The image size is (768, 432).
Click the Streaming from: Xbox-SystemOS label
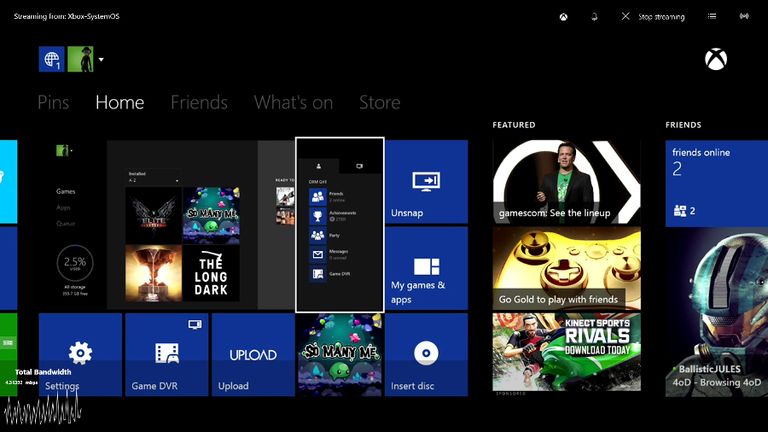67,16
